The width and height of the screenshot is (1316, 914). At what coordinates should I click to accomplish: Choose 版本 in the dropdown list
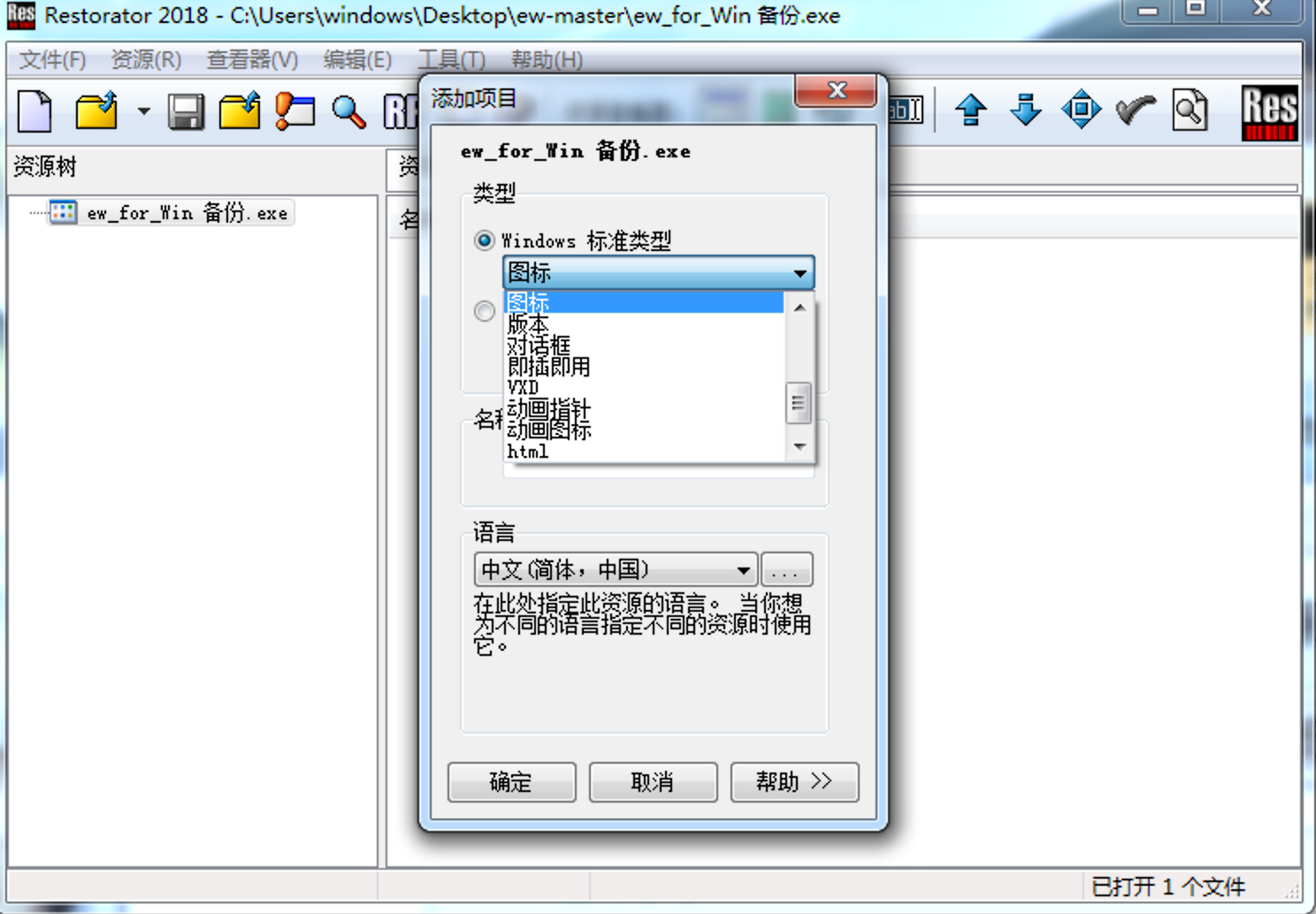click(x=644, y=324)
